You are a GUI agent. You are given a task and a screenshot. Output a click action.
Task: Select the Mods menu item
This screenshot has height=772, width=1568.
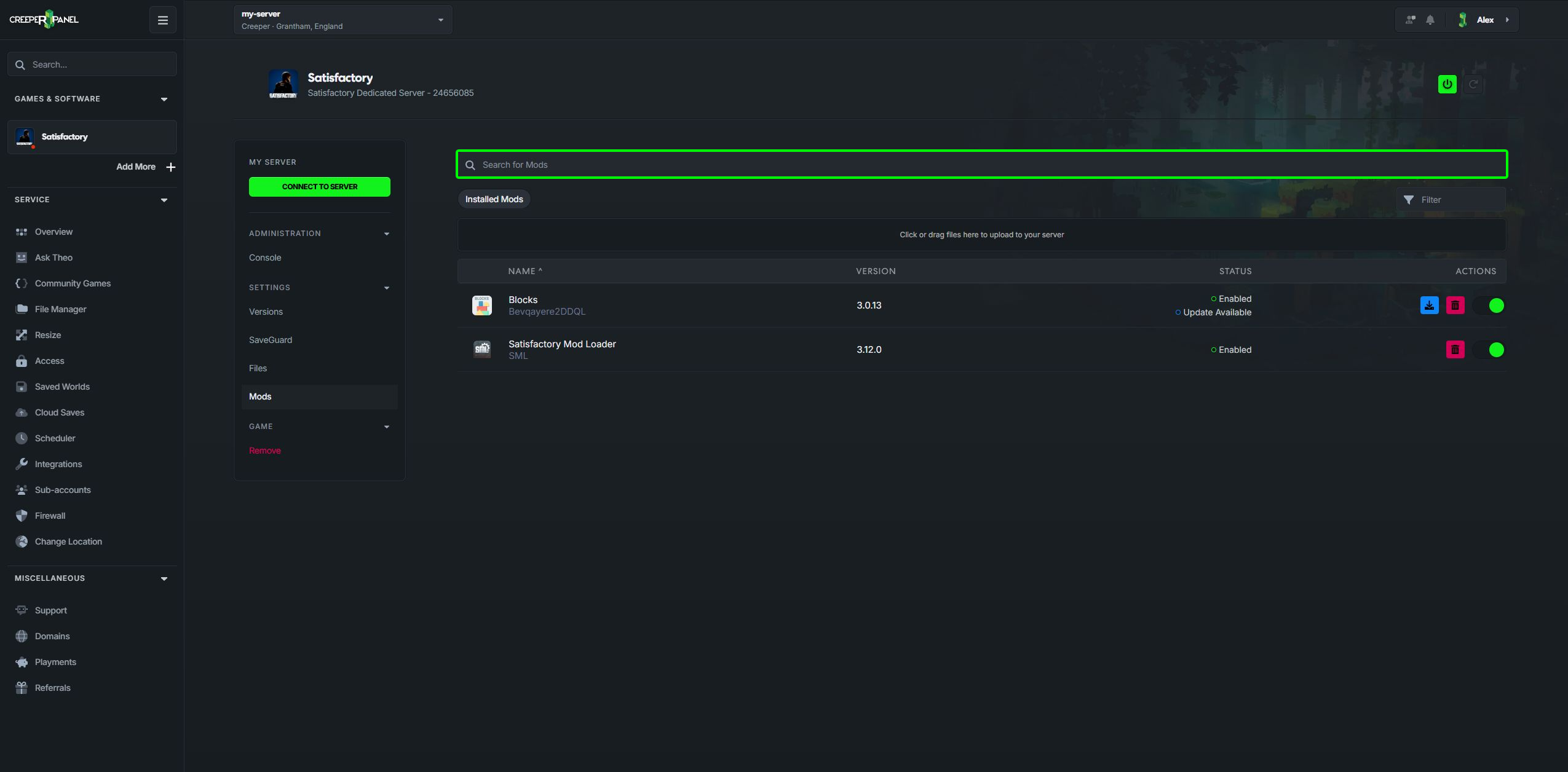319,396
